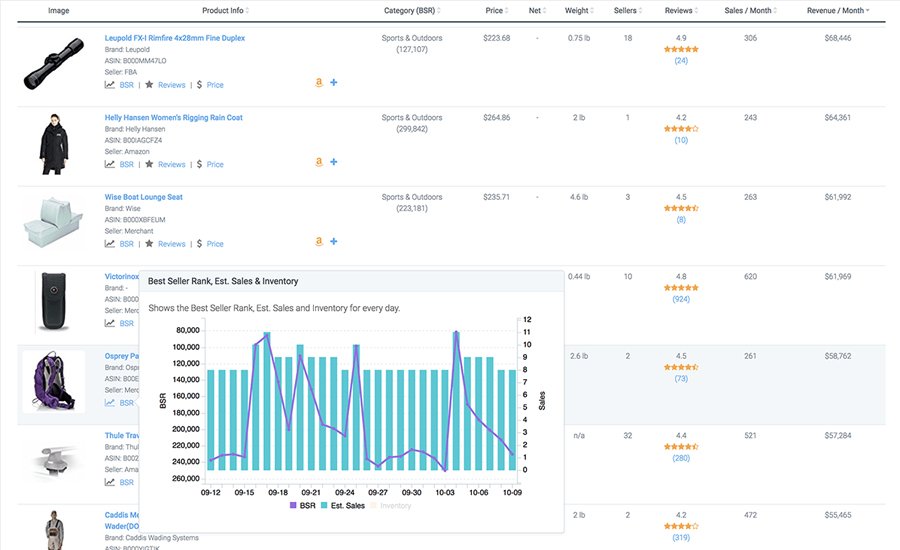900x550 pixels.
Task: Open BSR chart icon for Helly Hansen coat
Action: (x=109, y=164)
